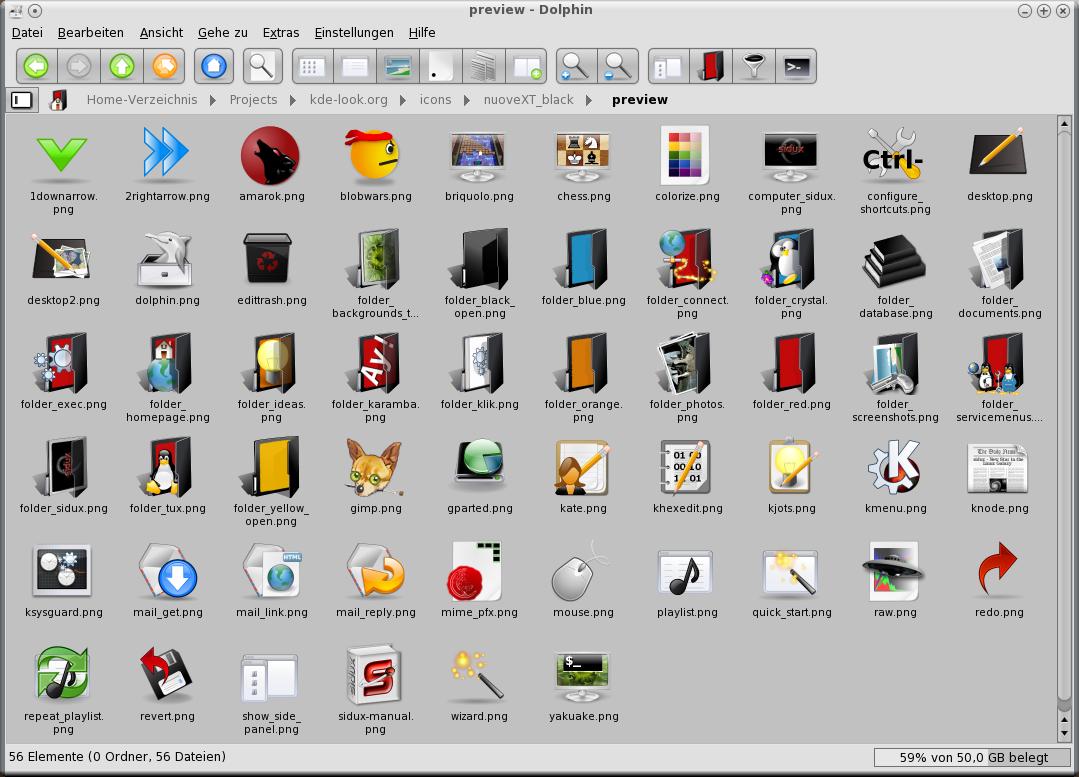Image resolution: width=1079 pixels, height=777 pixels.
Task: Navigate to kde-look.org breadcrumb
Action: (x=348, y=100)
